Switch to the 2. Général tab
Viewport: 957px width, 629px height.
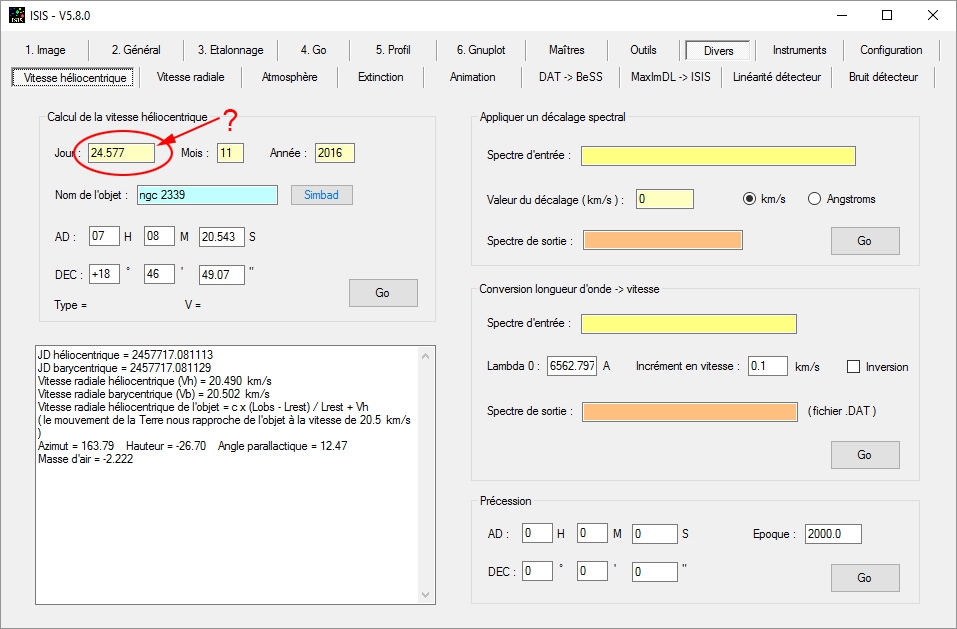click(x=135, y=50)
